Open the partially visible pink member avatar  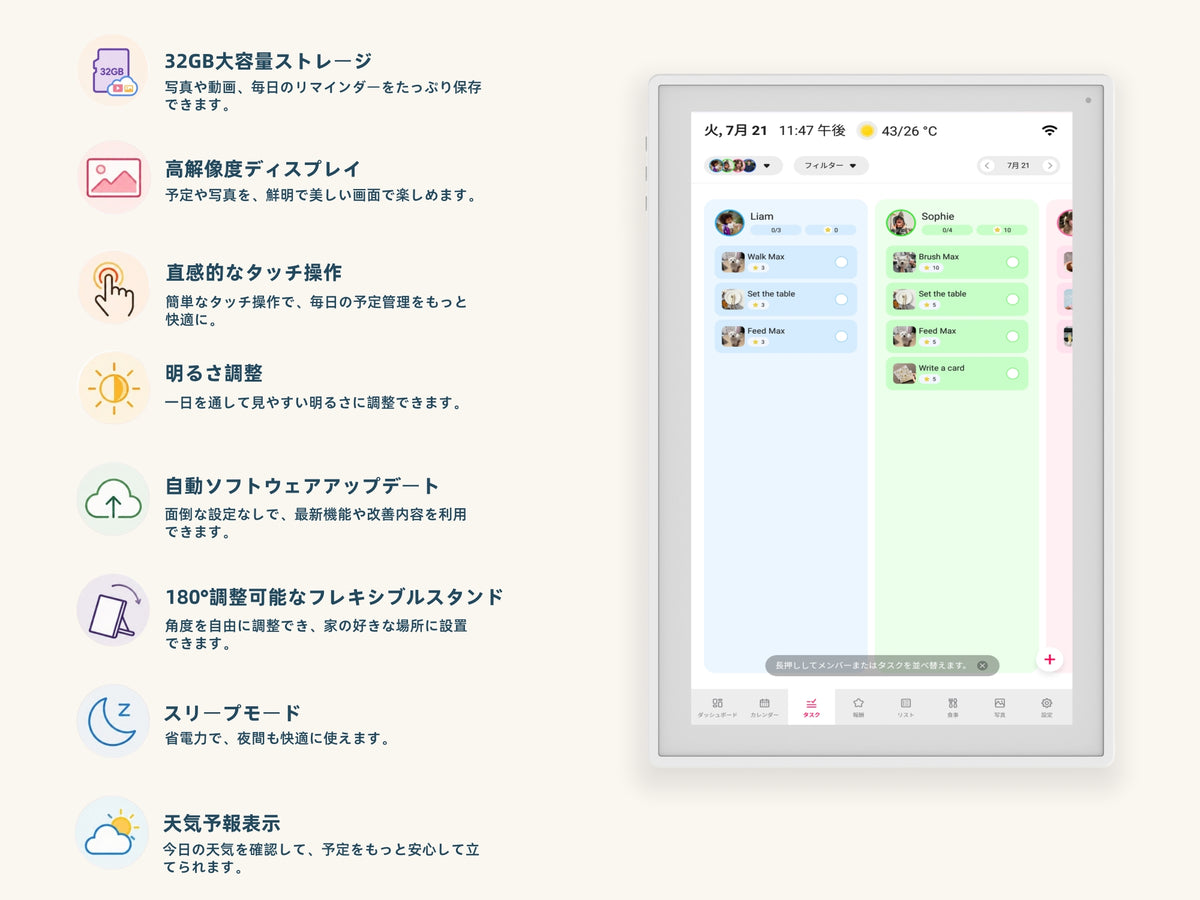coord(1066,223)
